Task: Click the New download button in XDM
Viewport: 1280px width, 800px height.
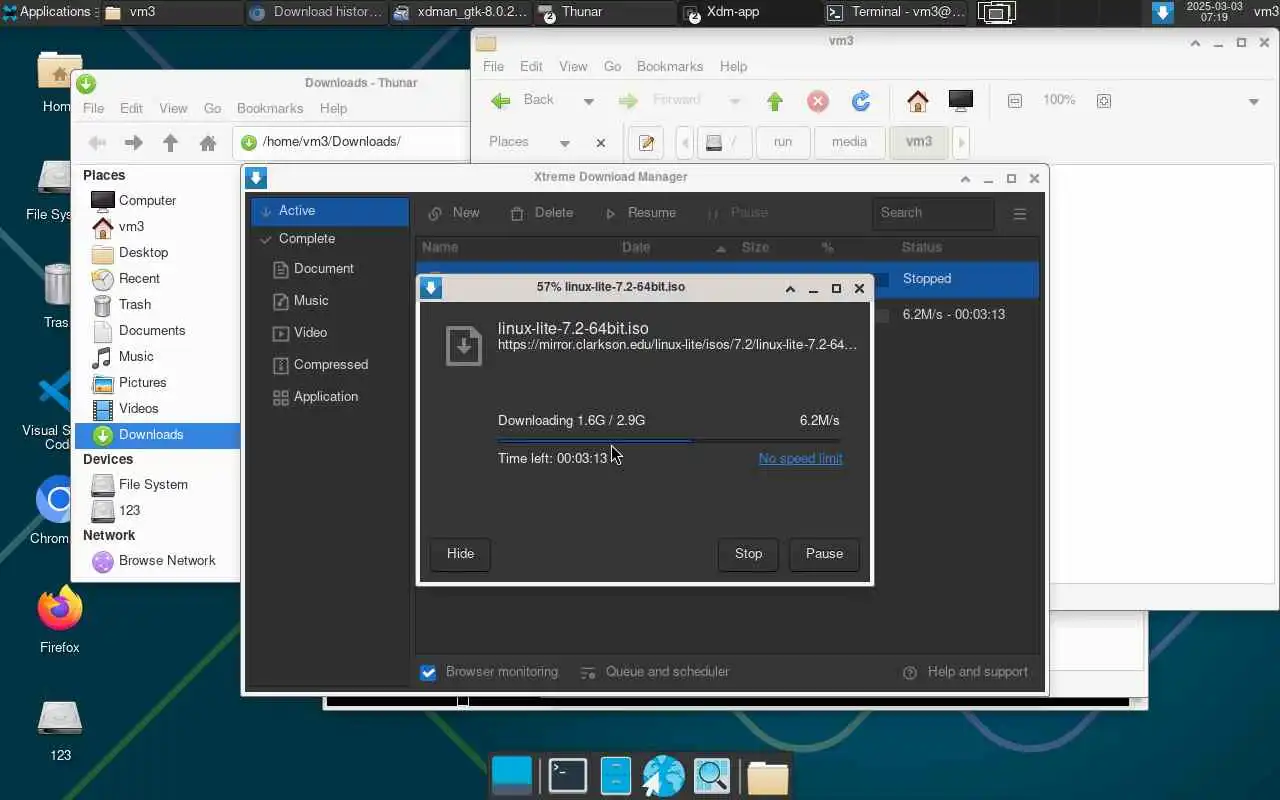Action: pos(454,213)
